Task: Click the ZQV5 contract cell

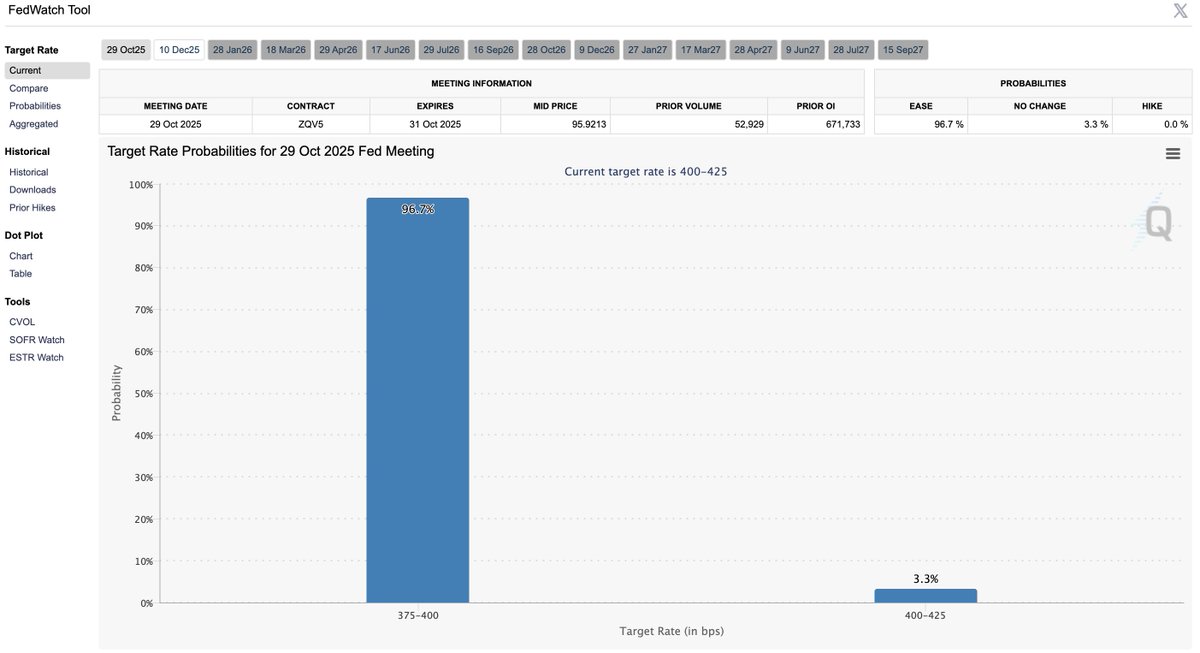Action: click(311, 124)
